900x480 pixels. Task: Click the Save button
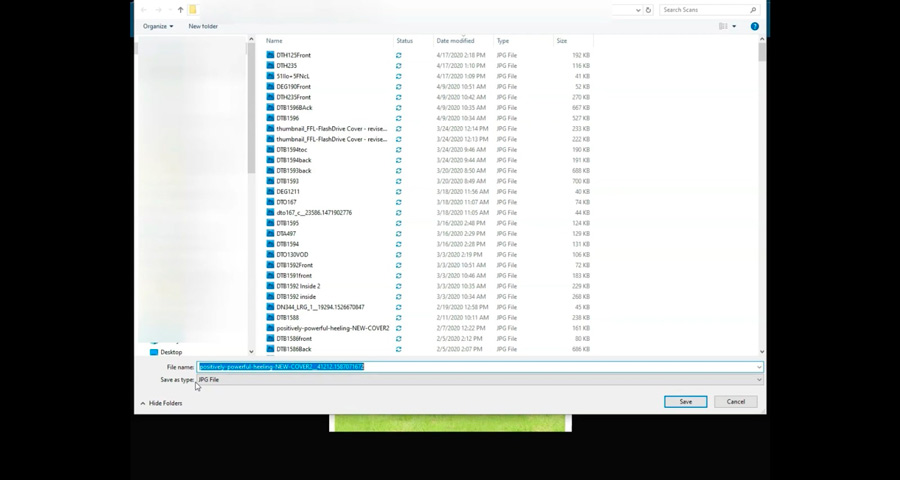[685, 402]
